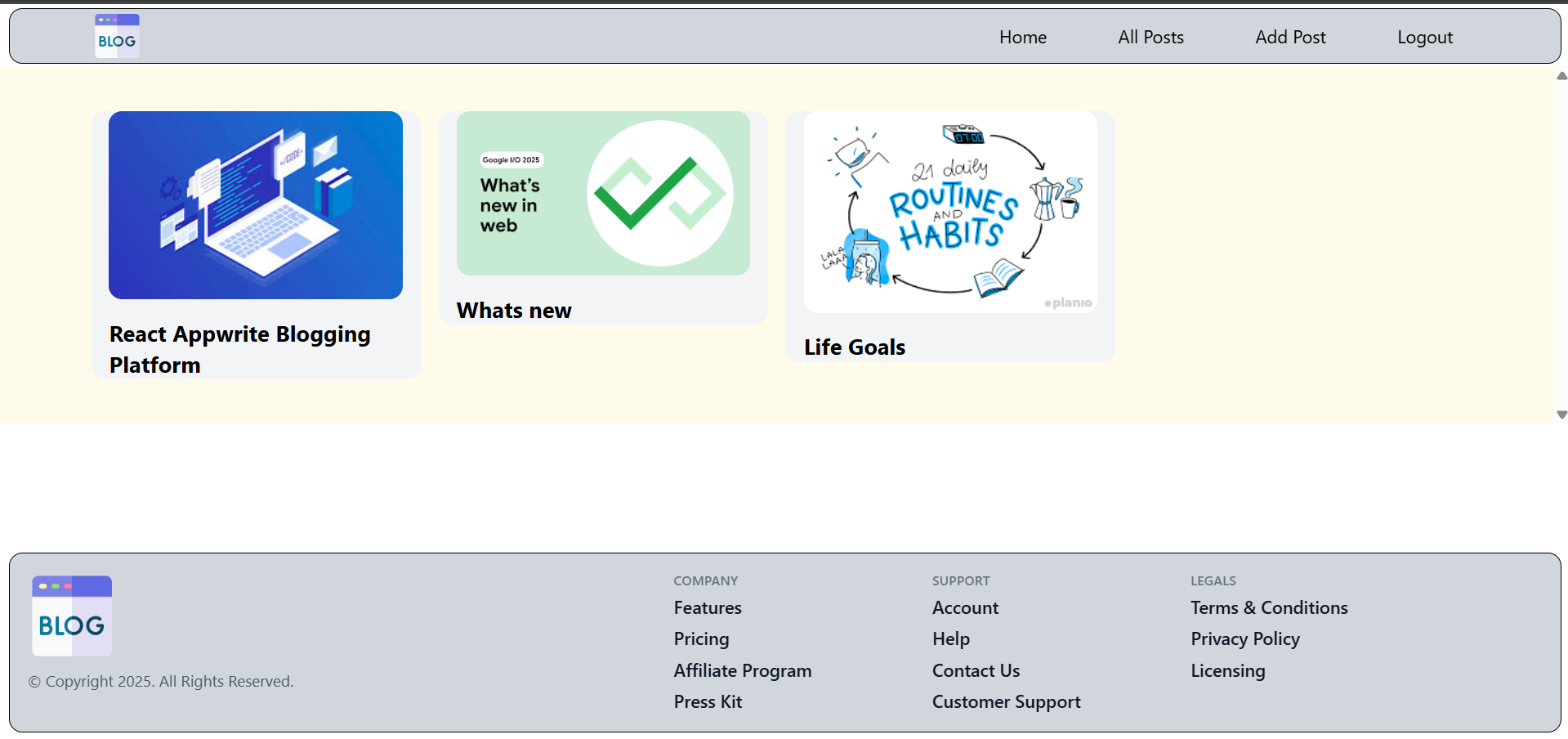This screenshot has height=739, width=1568.
Task: Open the Press Kit page
Action: [x=708, y=701]
